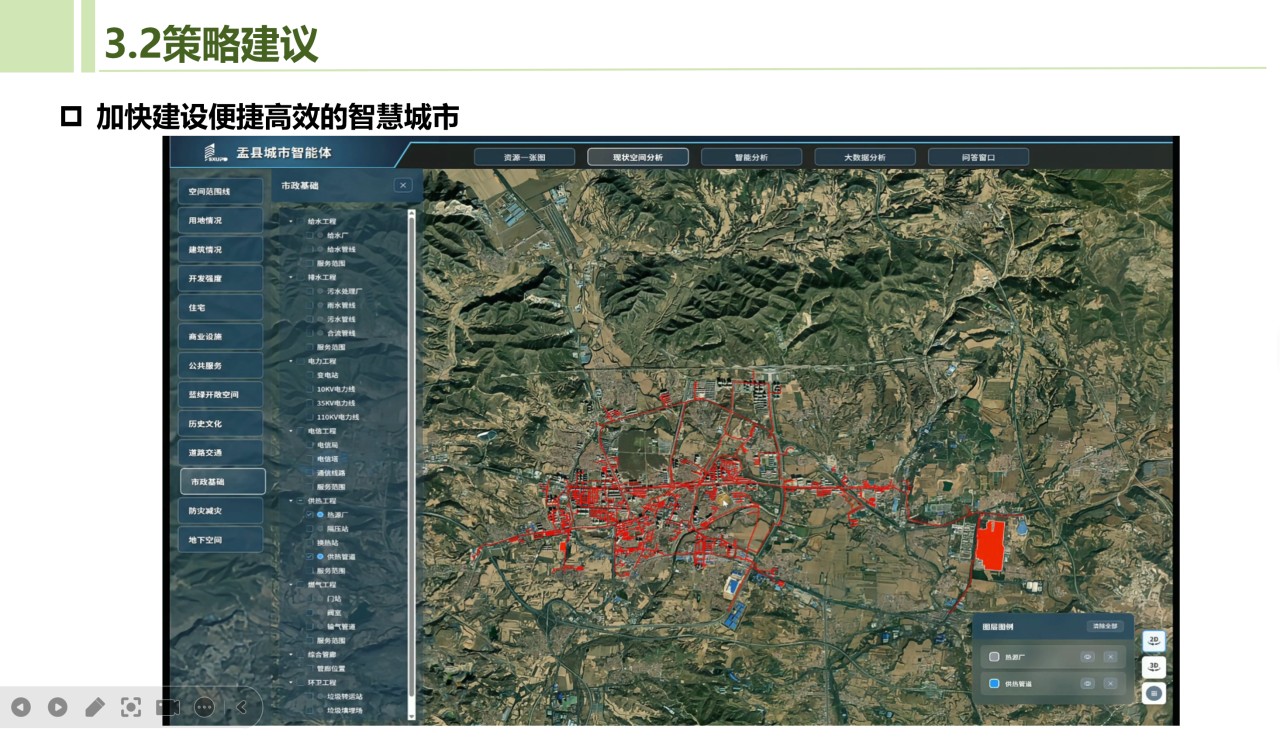
Task: Select 道路交通 in the left sidebar
Action: click(220, 452)
